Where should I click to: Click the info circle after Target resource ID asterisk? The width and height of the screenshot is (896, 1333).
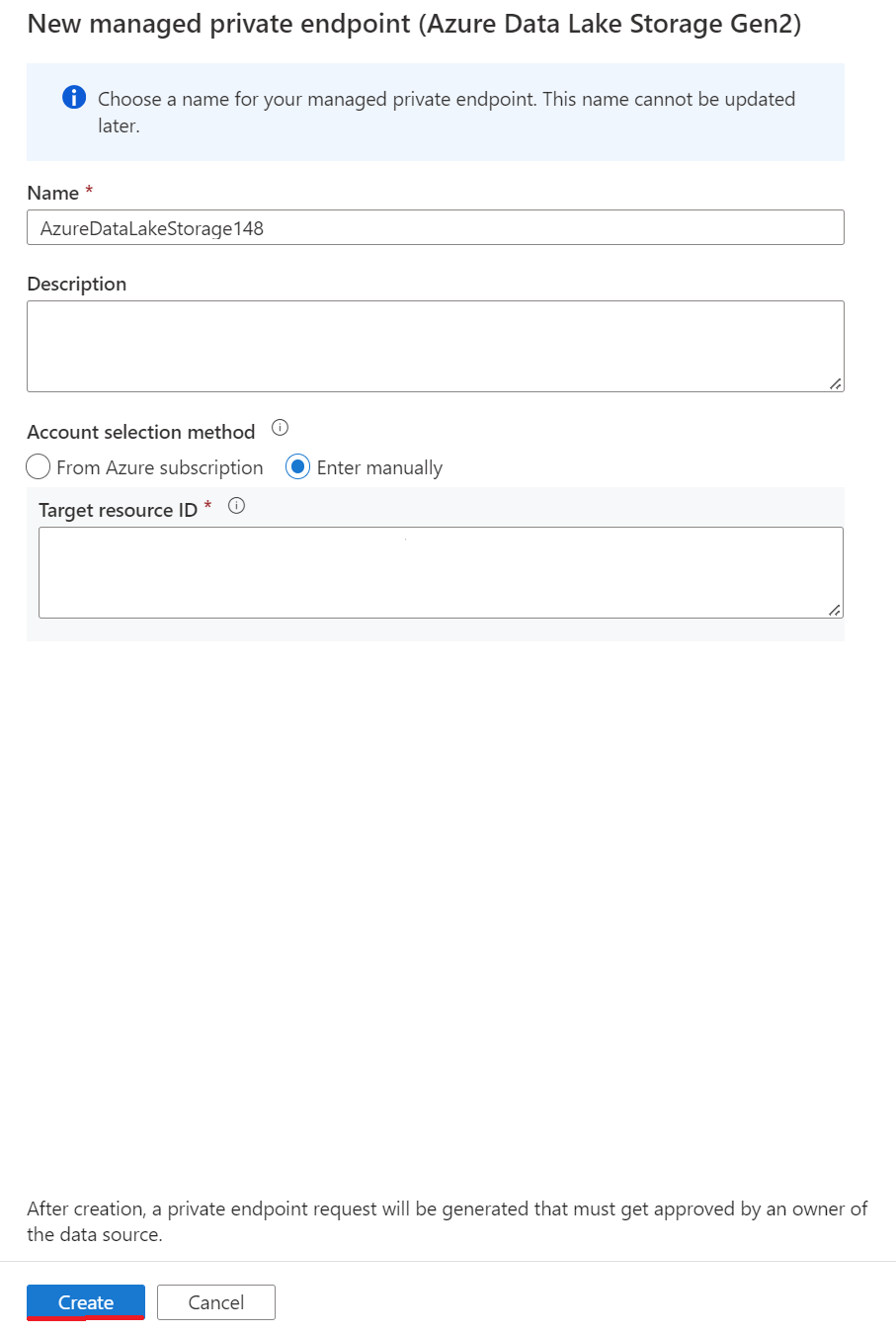(236, 505)
